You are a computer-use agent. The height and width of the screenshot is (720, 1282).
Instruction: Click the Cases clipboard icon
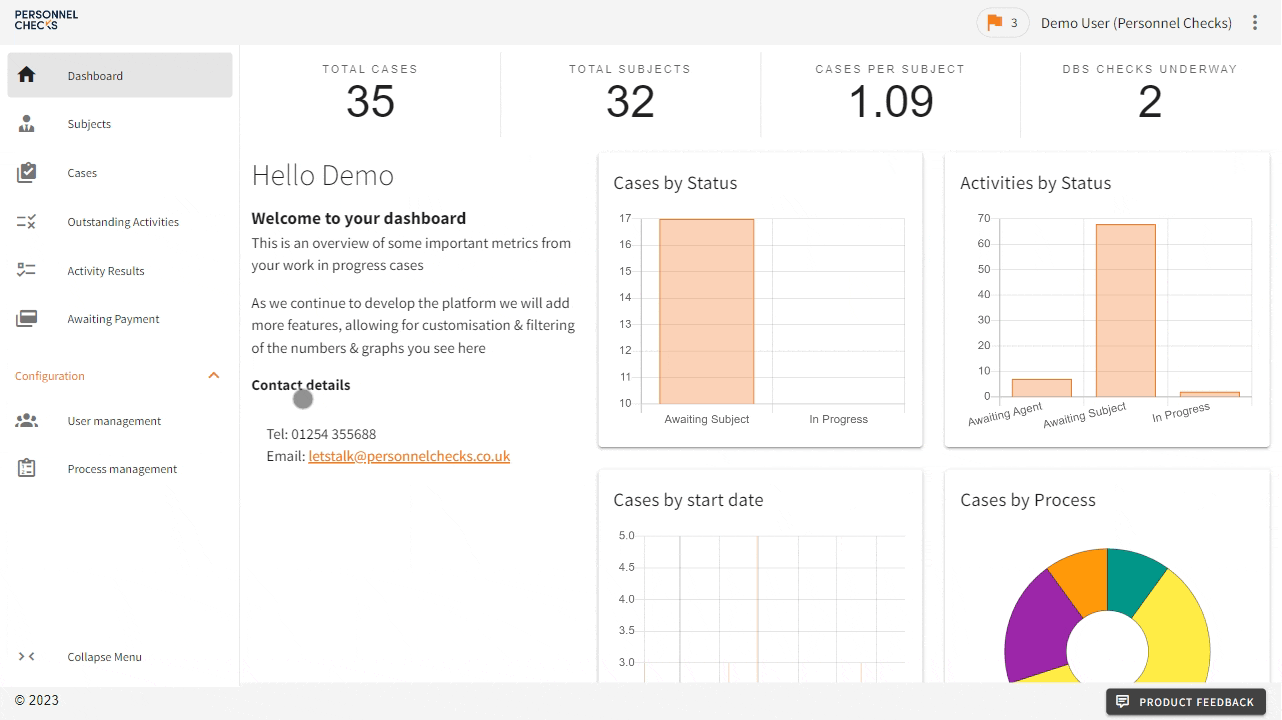coord(27,173)
